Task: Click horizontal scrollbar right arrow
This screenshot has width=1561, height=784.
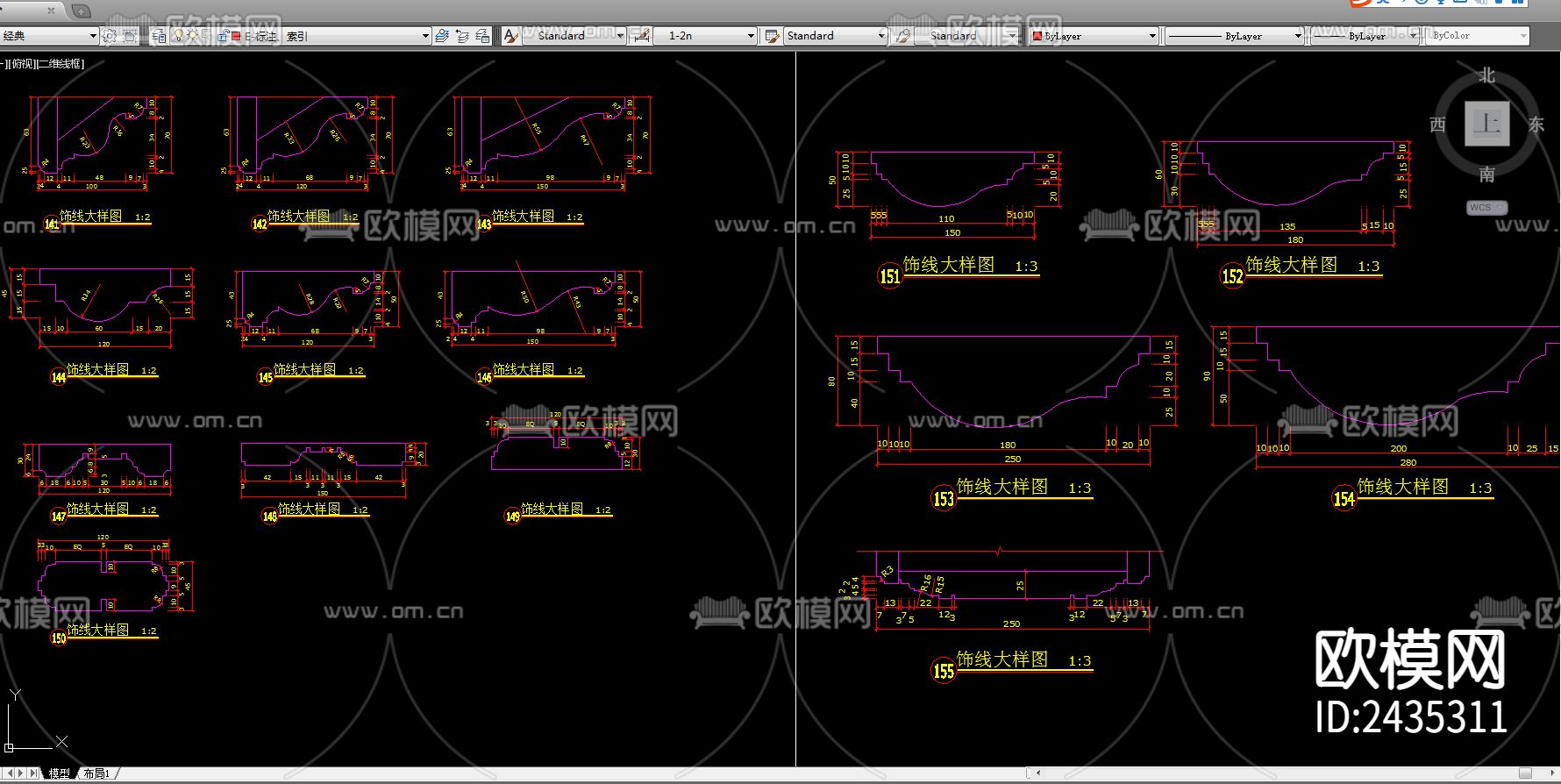Action: [1552, 773]
